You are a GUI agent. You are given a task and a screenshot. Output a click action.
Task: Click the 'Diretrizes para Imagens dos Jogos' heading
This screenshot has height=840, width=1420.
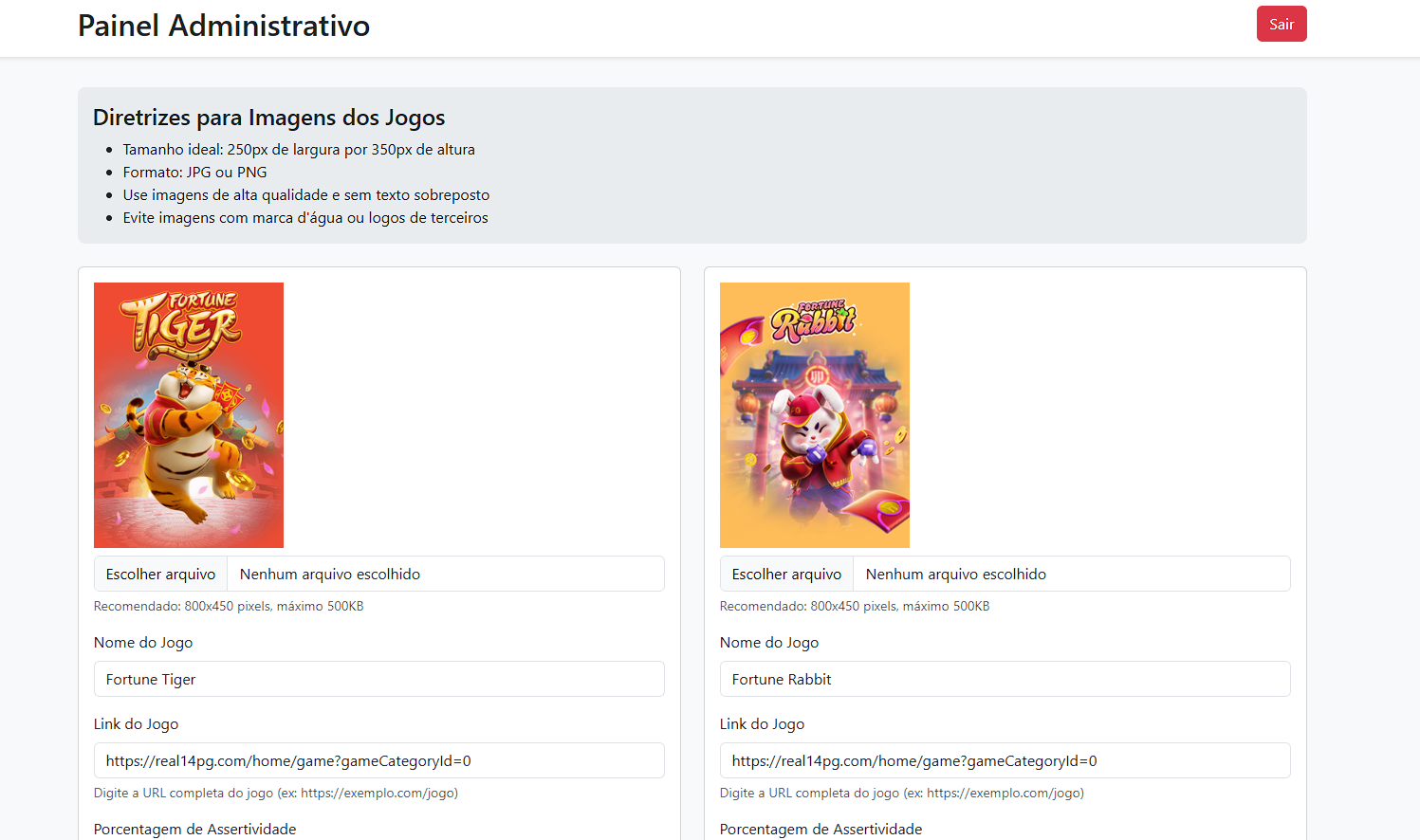click(x=268, y=118)
